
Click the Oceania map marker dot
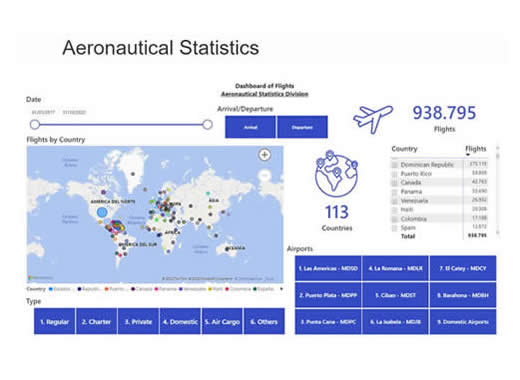pos(227,249)
